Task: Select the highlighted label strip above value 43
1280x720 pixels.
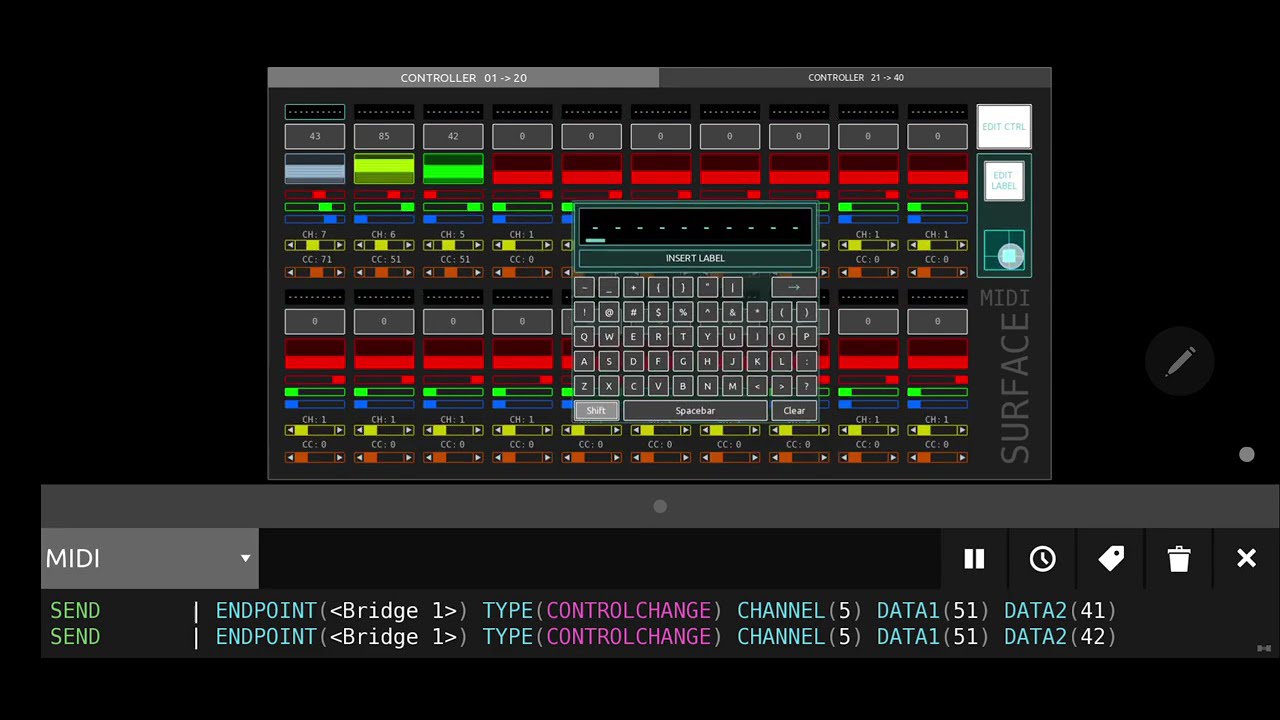Action: 315,111
